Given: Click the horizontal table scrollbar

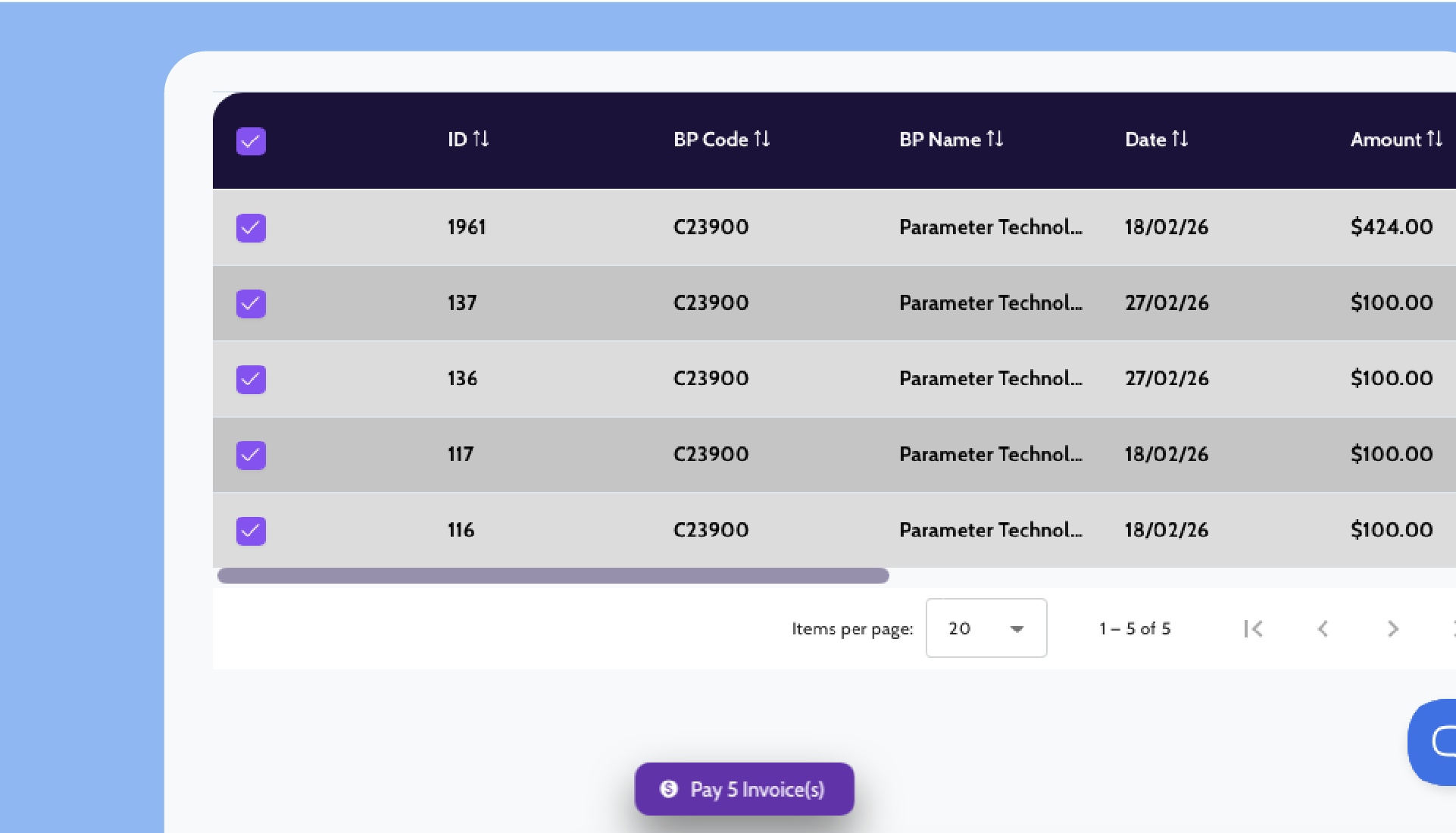Looking at the screenshot, I should (553, 576).
